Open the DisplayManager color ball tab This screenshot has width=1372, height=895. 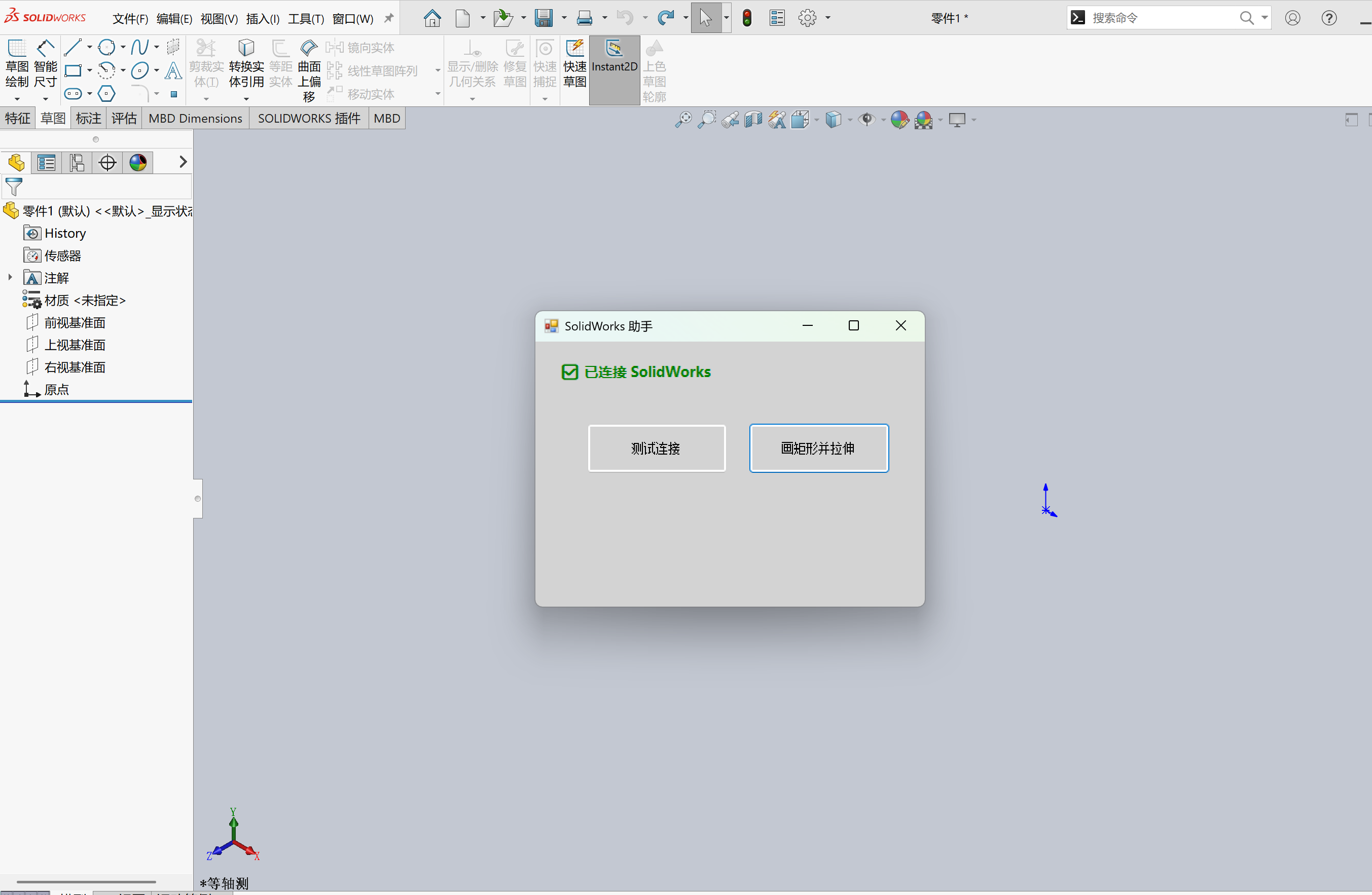pyautogui.click(x=138, y=163)
